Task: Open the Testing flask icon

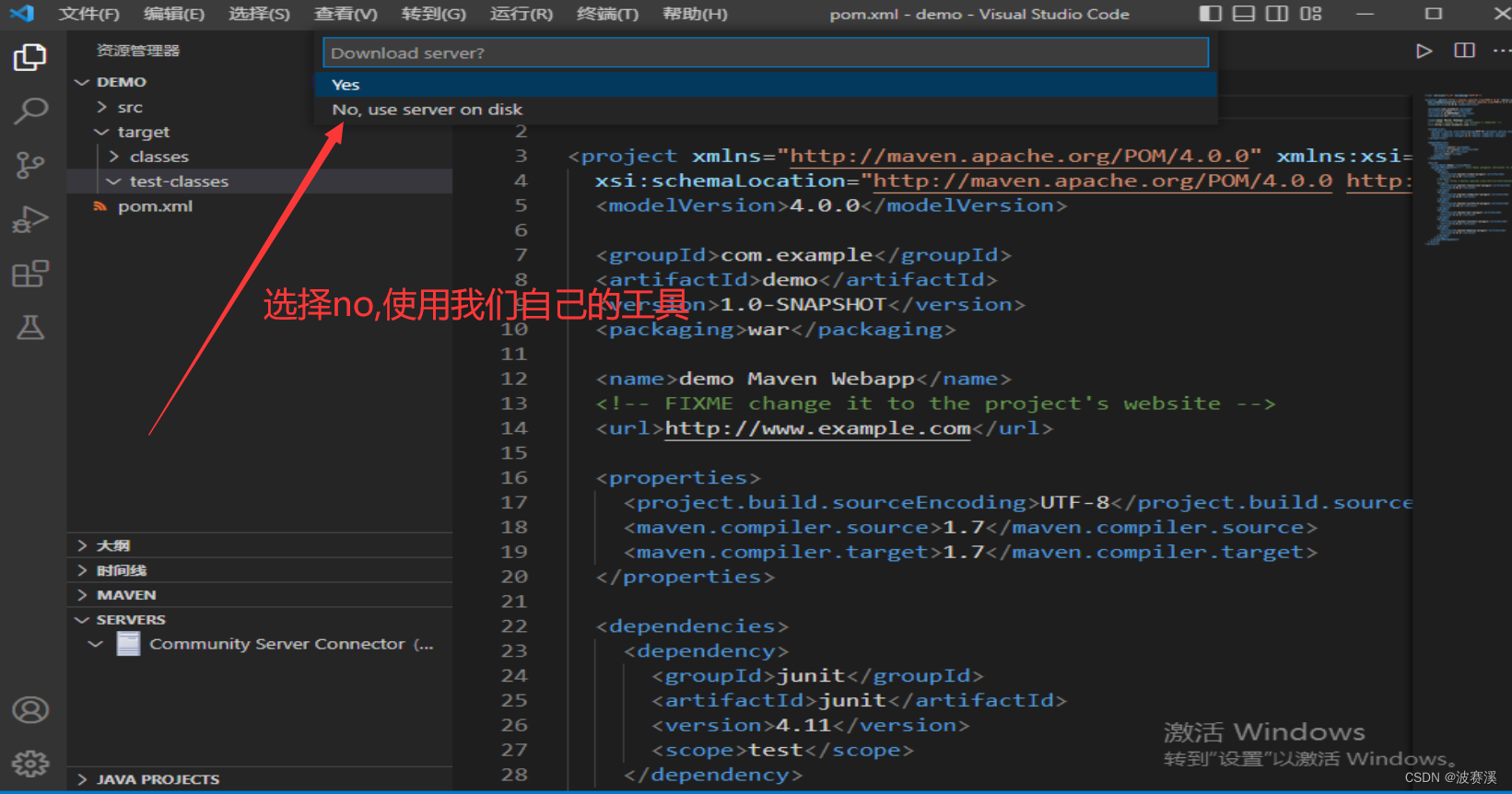Action: click(30, 327)
